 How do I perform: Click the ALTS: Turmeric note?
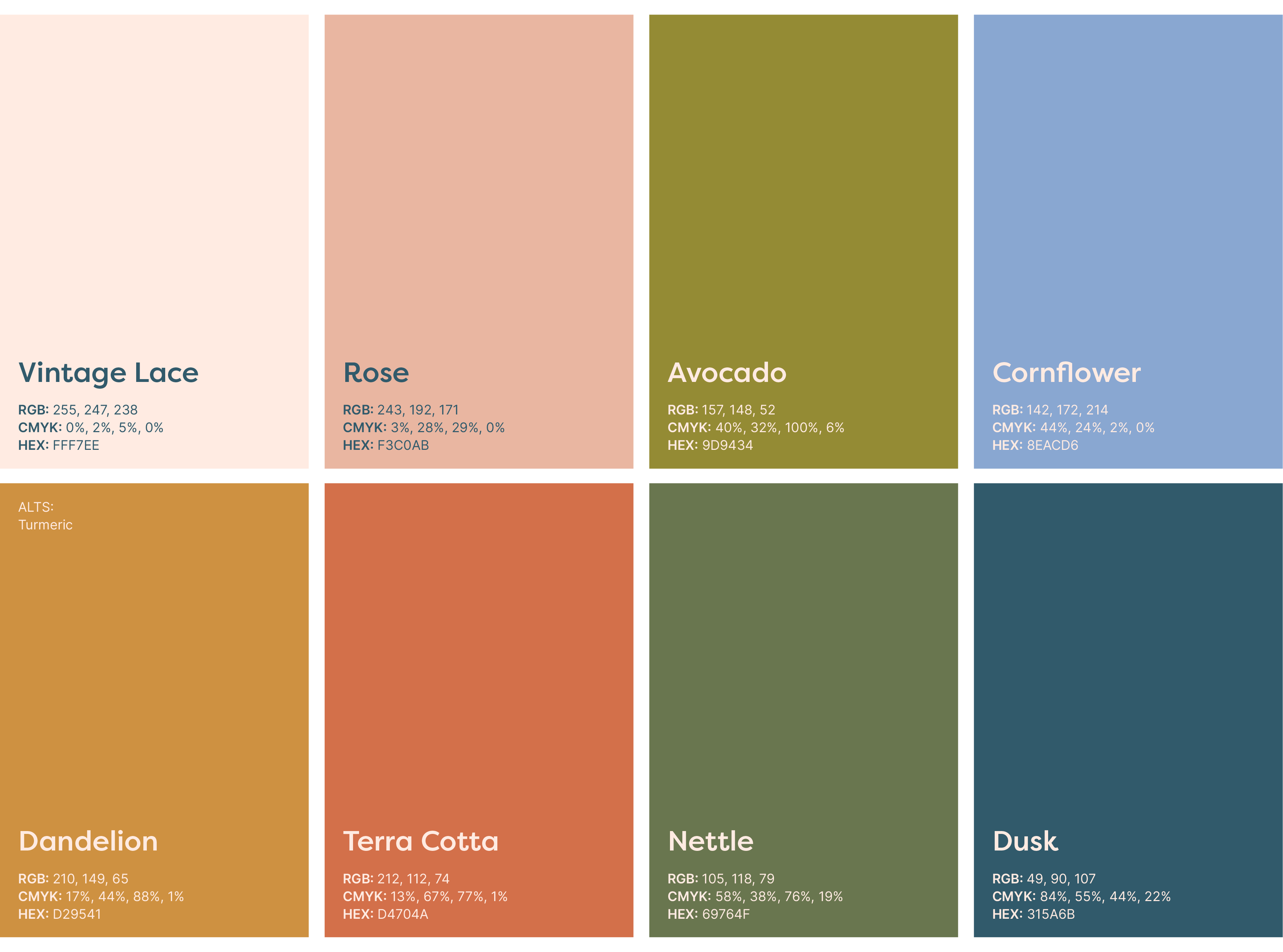(x=45, y=516)
